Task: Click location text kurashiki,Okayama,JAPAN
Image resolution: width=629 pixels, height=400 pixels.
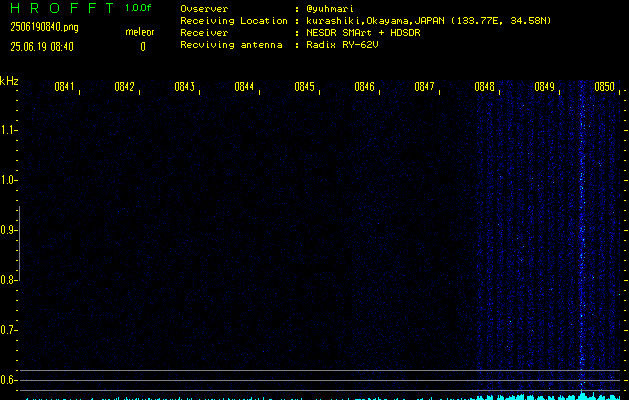Action: click(x=377, y=21)
